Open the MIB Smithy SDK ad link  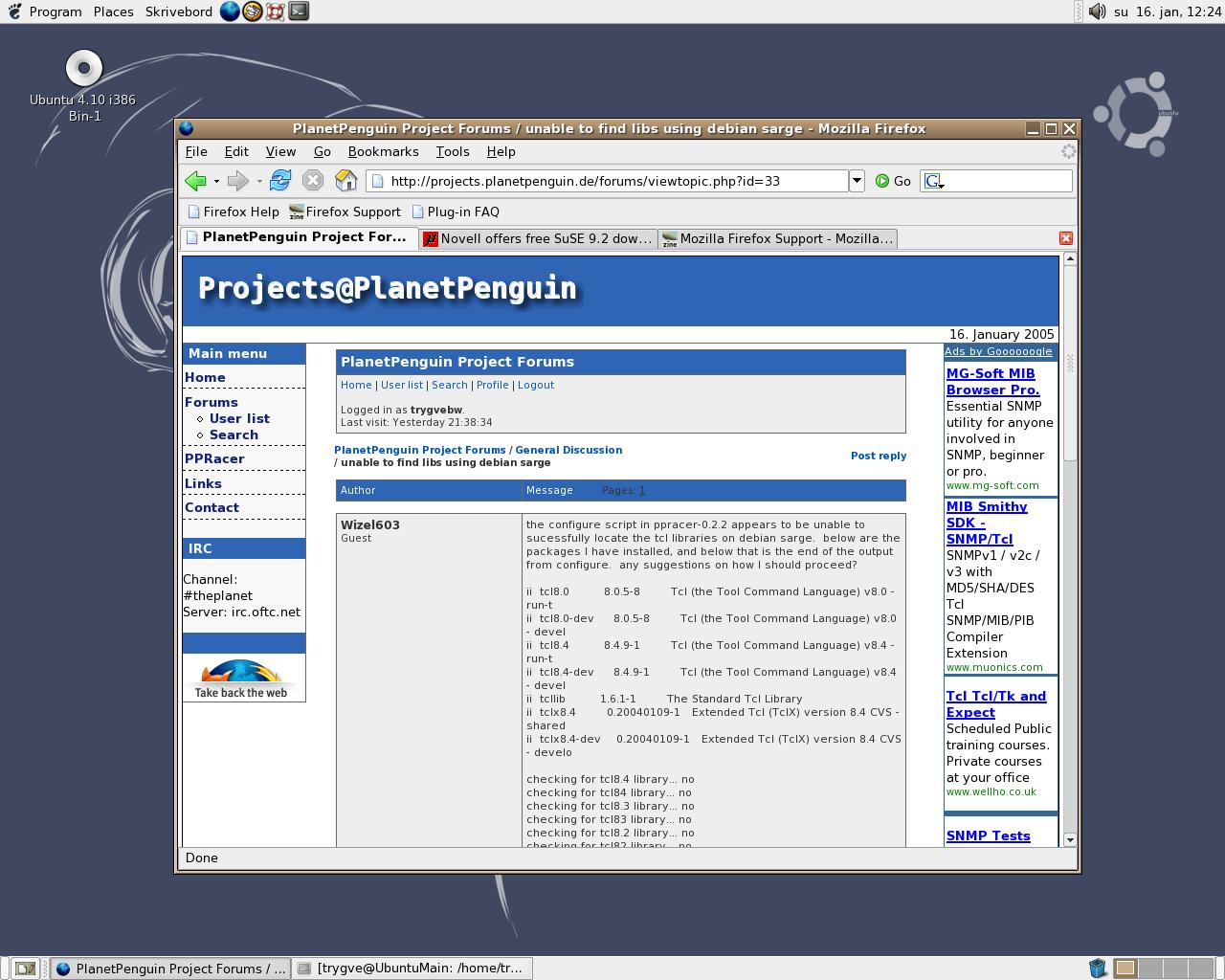987,523
